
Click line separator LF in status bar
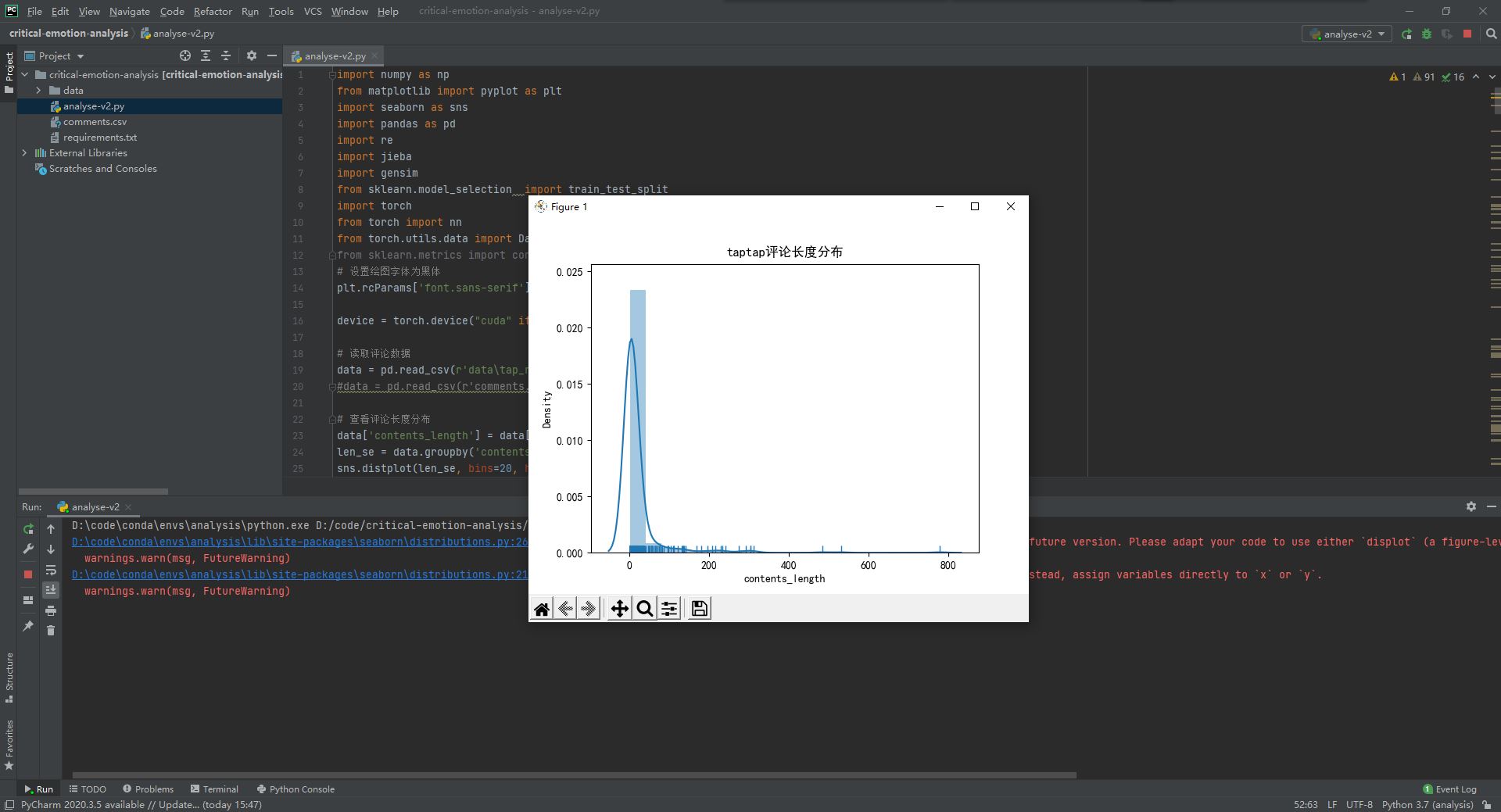click(x=1331, y=804)
